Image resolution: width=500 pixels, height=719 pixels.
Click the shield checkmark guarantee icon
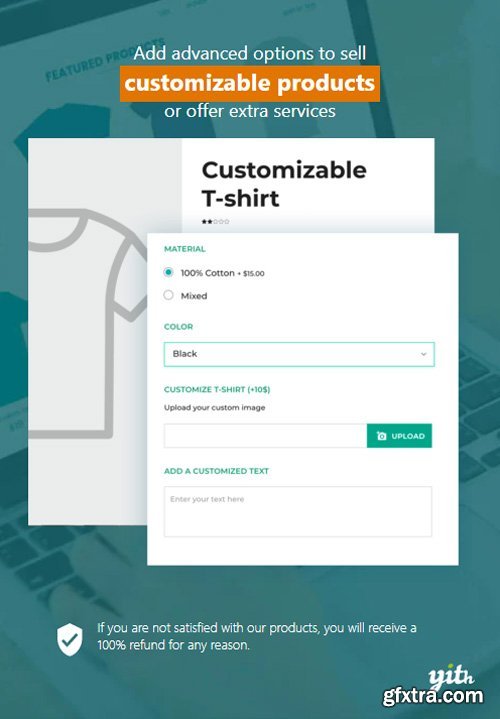tap(70, 639)
